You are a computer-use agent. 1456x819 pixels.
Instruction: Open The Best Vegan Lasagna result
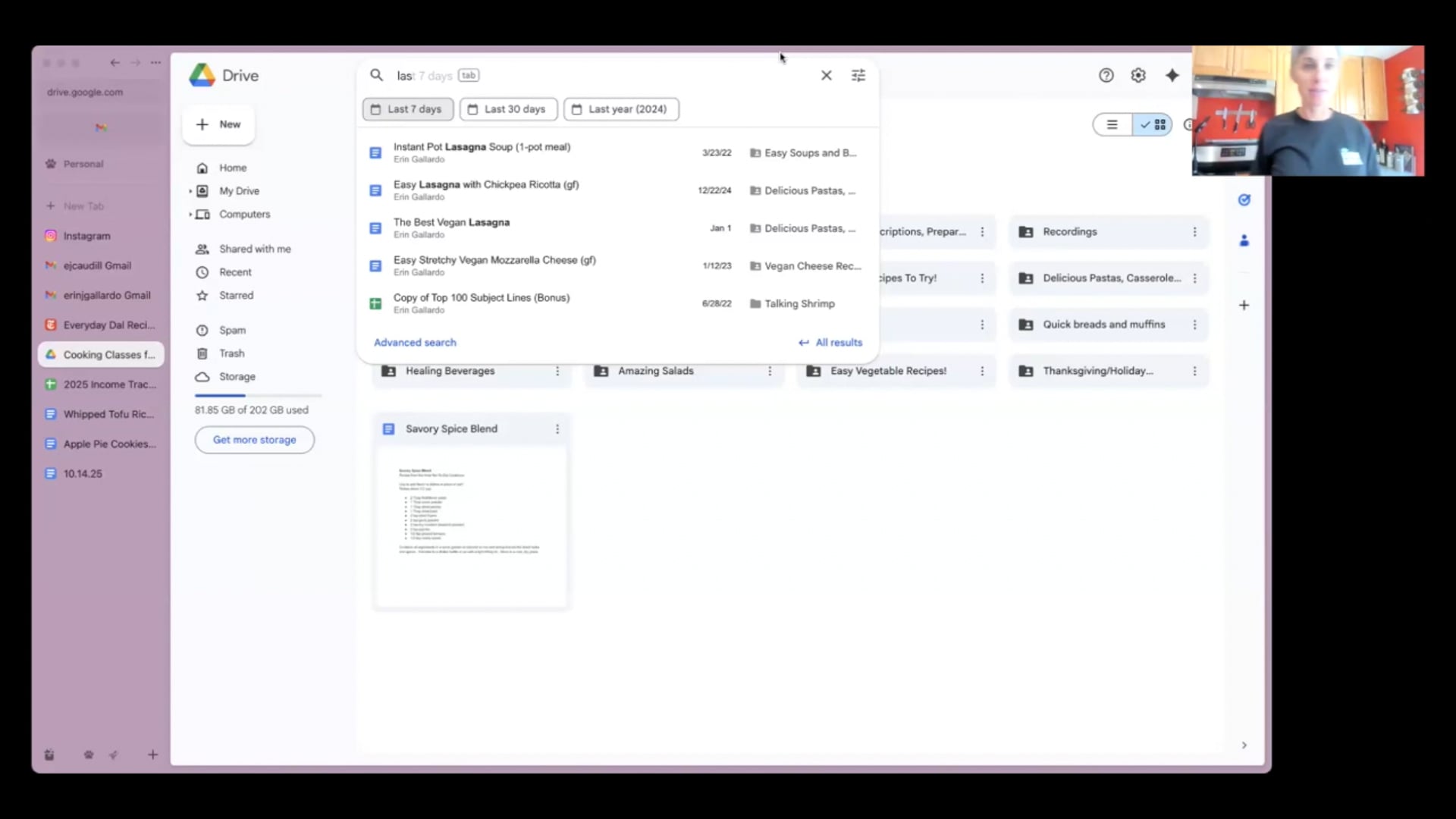(451, 222)
